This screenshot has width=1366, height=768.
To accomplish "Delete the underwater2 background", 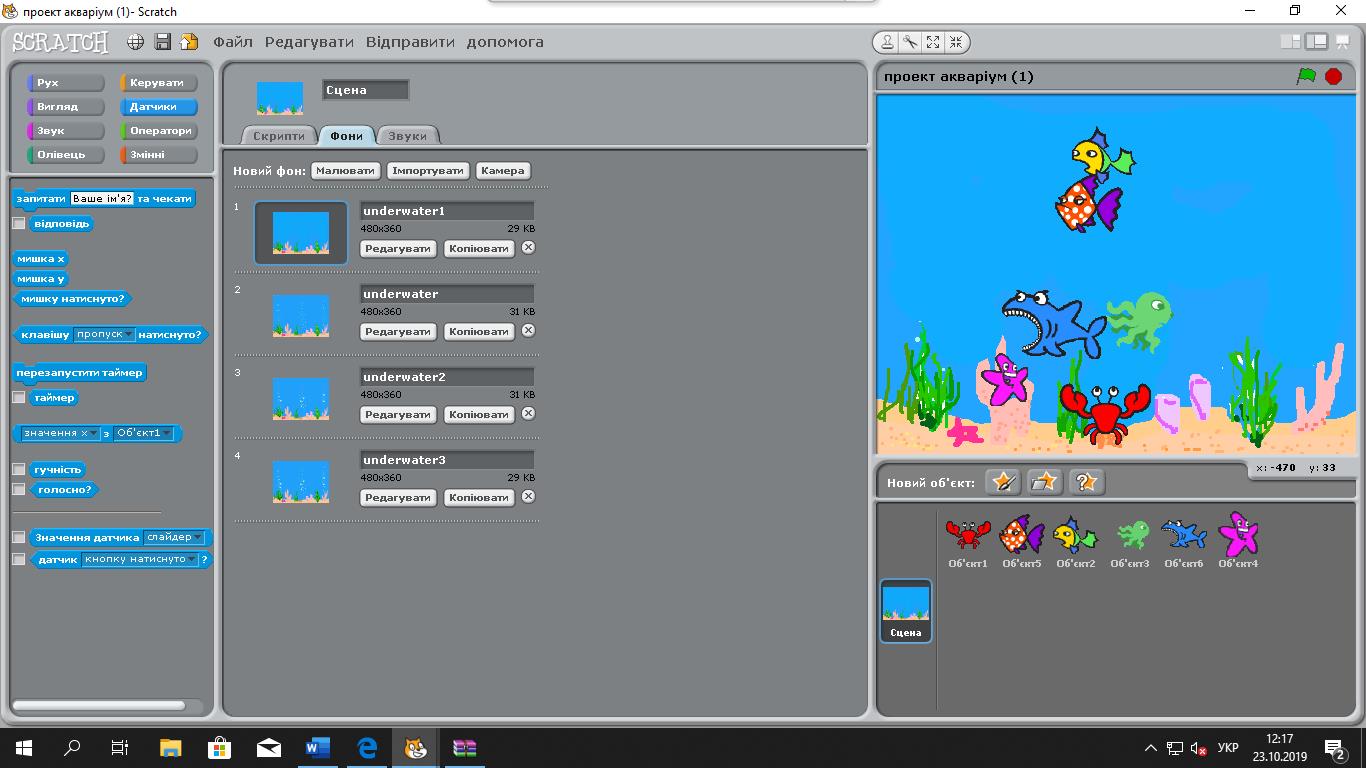I will point(528,414).
